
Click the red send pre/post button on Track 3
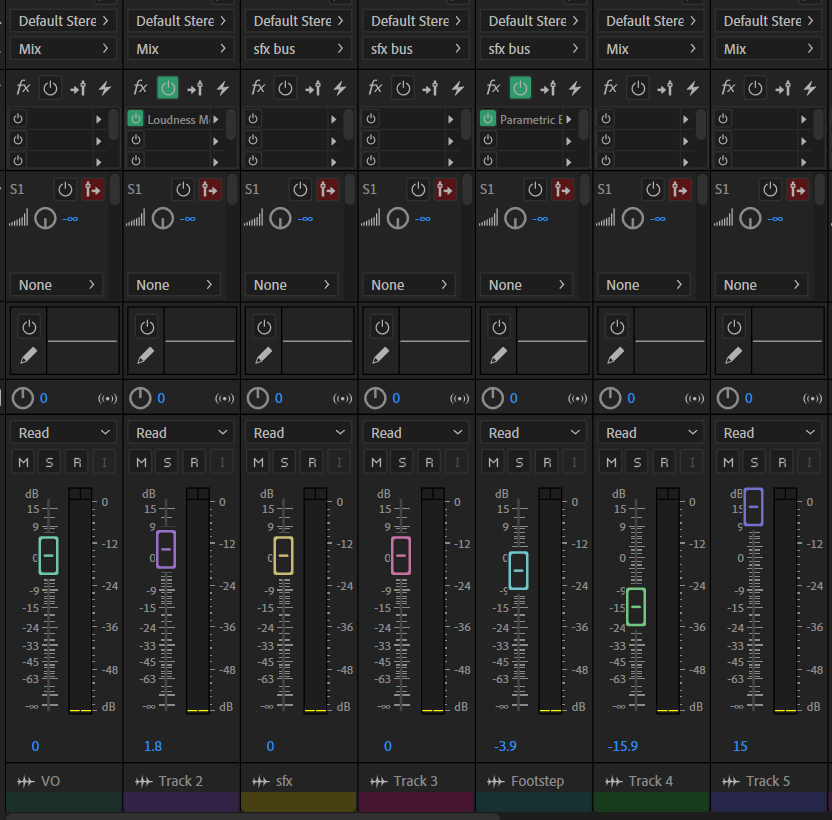pos(445,189)
